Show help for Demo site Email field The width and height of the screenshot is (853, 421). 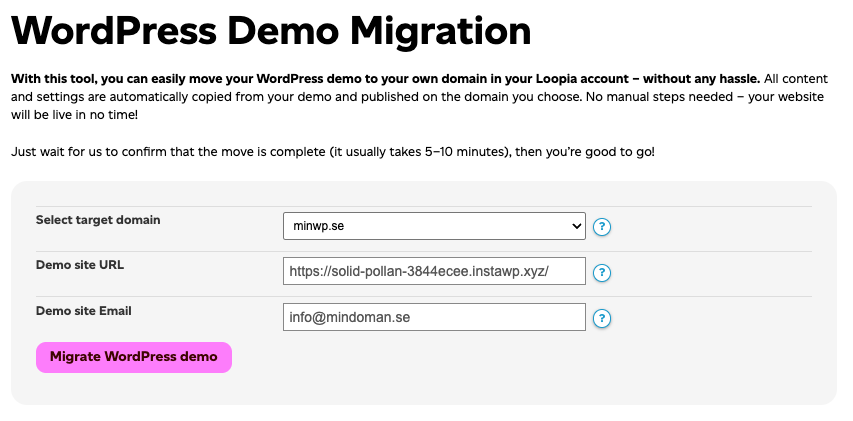602,319
